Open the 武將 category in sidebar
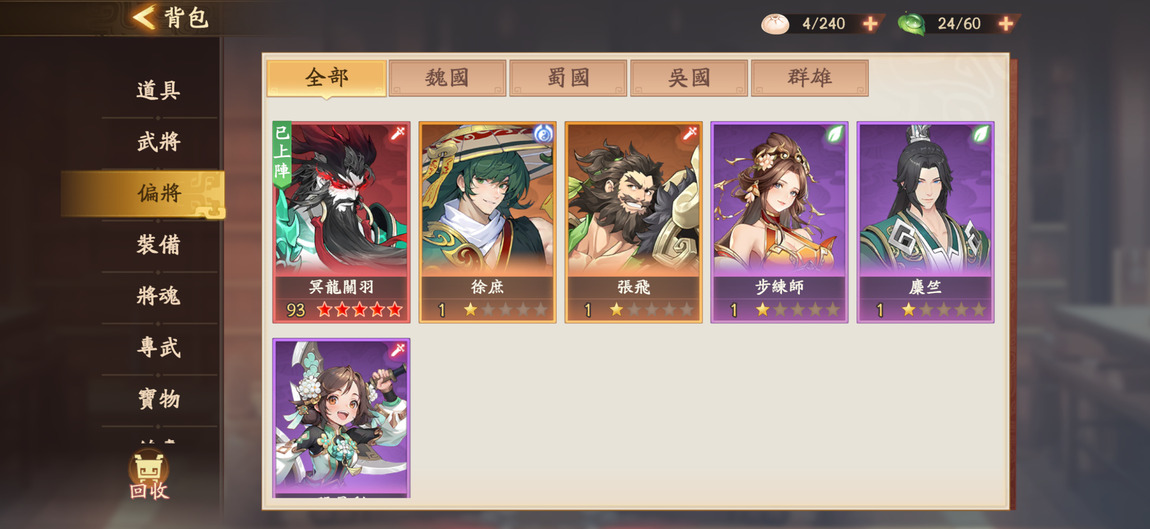Image resolution: width=1150 pixels, height=529 pixels. (158, 142)
